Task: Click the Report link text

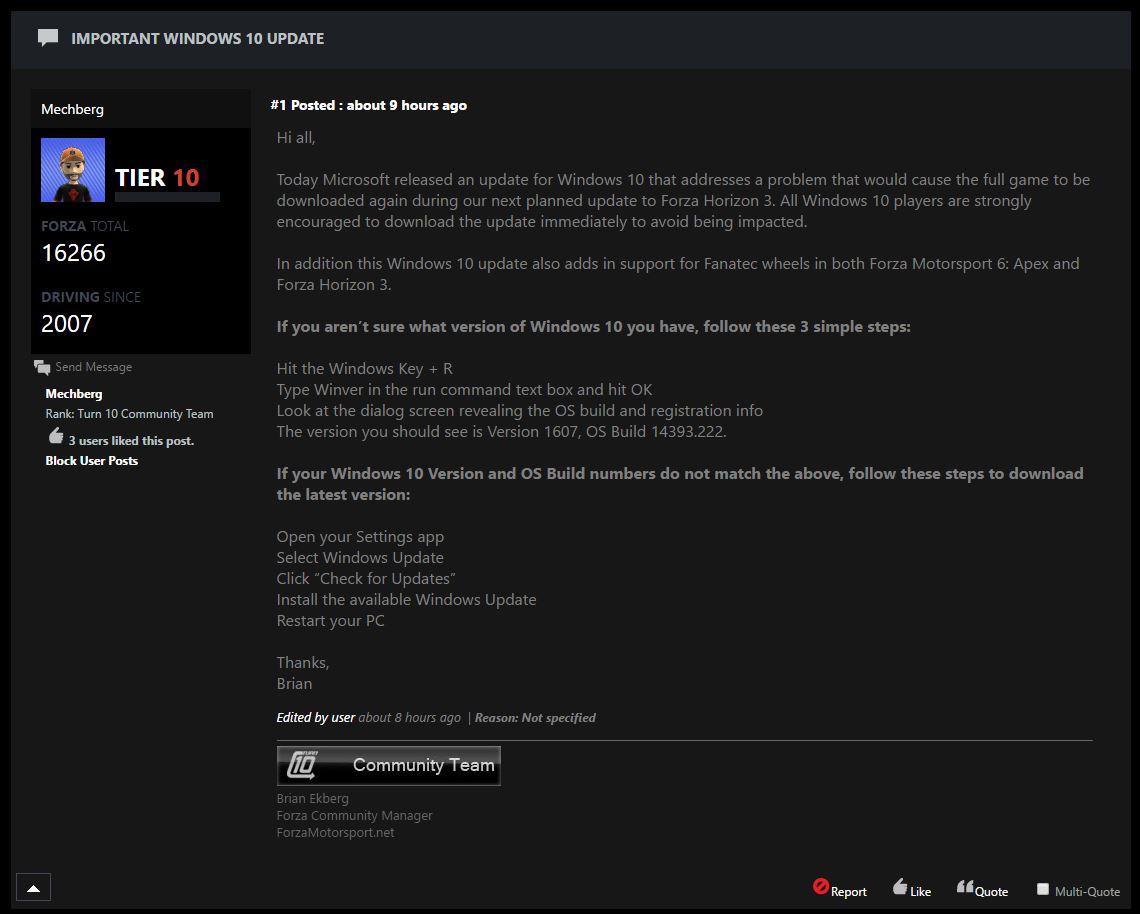Action: coord(848,891)
